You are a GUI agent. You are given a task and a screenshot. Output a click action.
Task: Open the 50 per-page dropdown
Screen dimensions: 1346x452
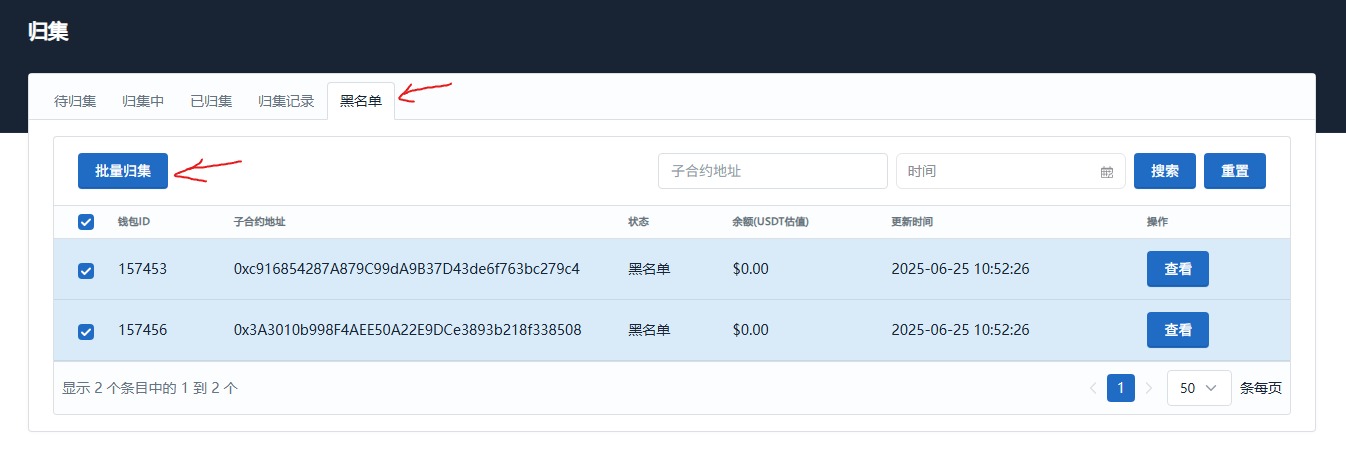(1198, 388)
